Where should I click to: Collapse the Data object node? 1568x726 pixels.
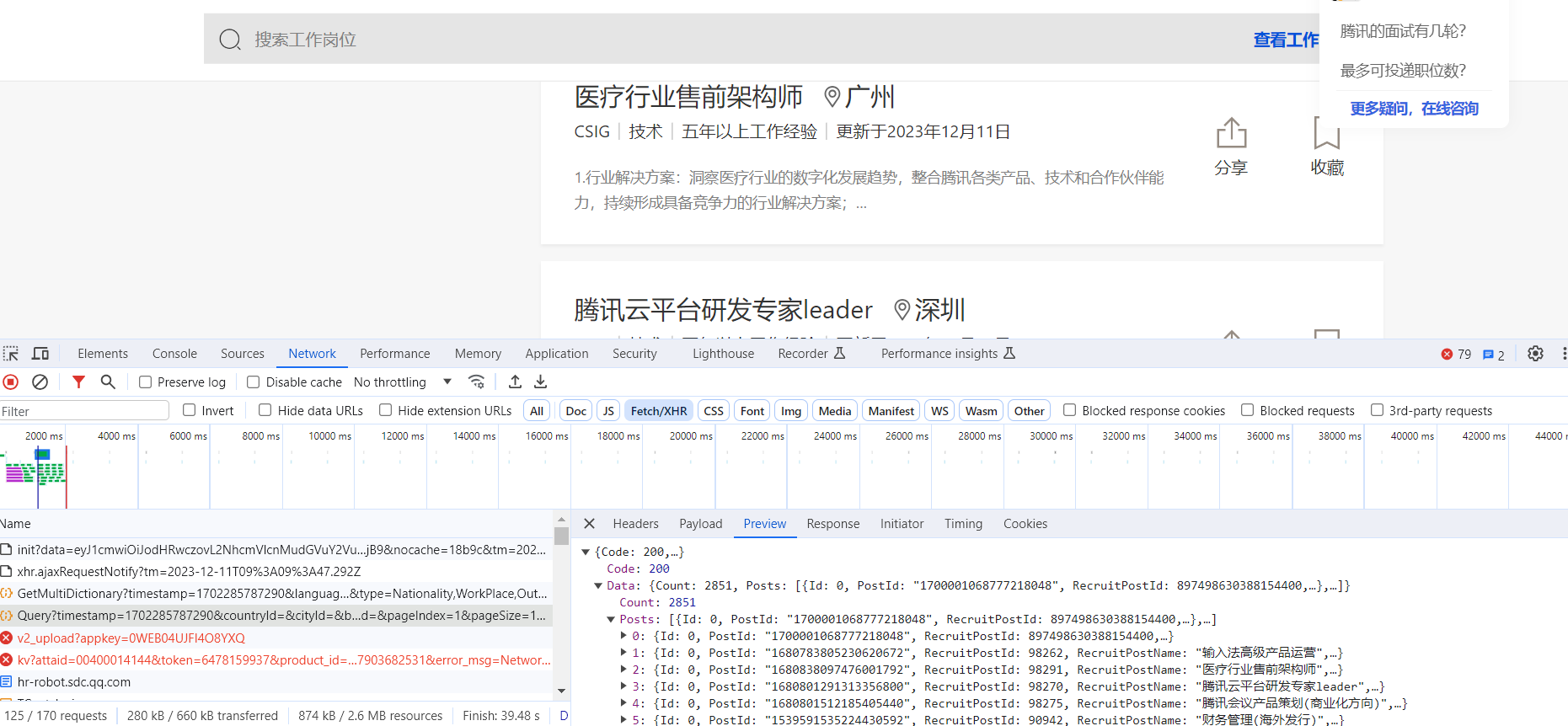(x=598, y=586)
